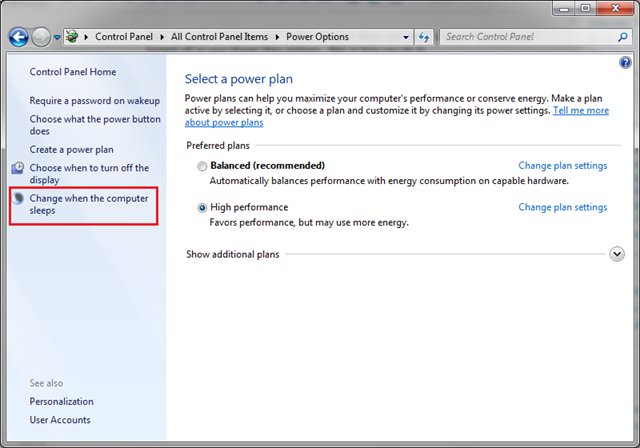Expand Show additional plans chevron
This screenshot has height=448, width=640.
[x=617, y=254]
